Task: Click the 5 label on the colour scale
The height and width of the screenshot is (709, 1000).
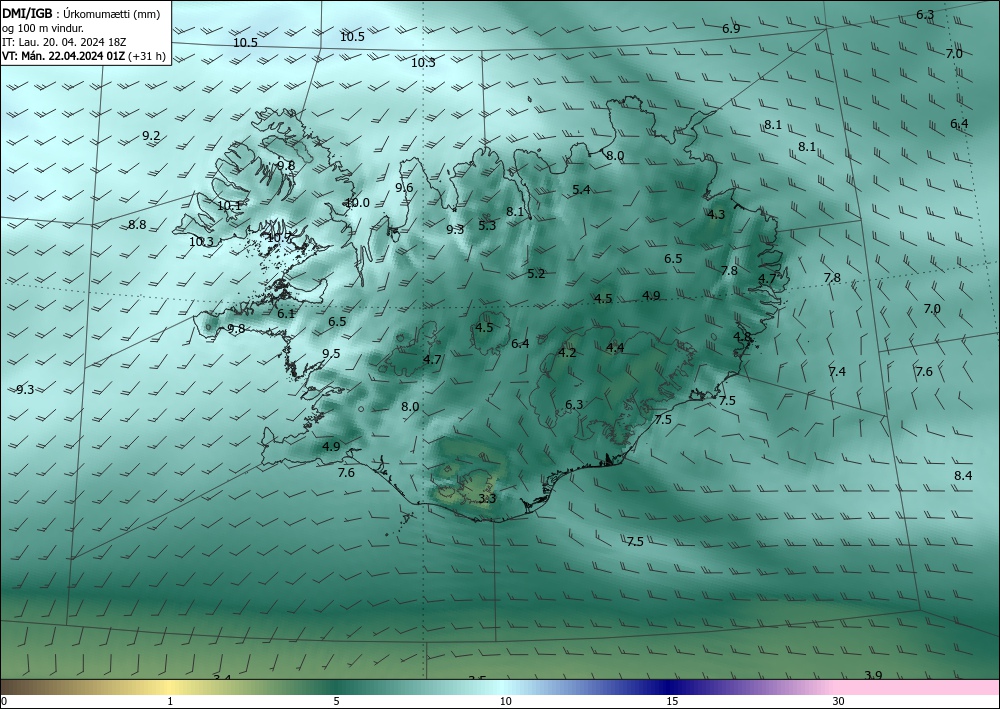Action: (x=336, y=701)
